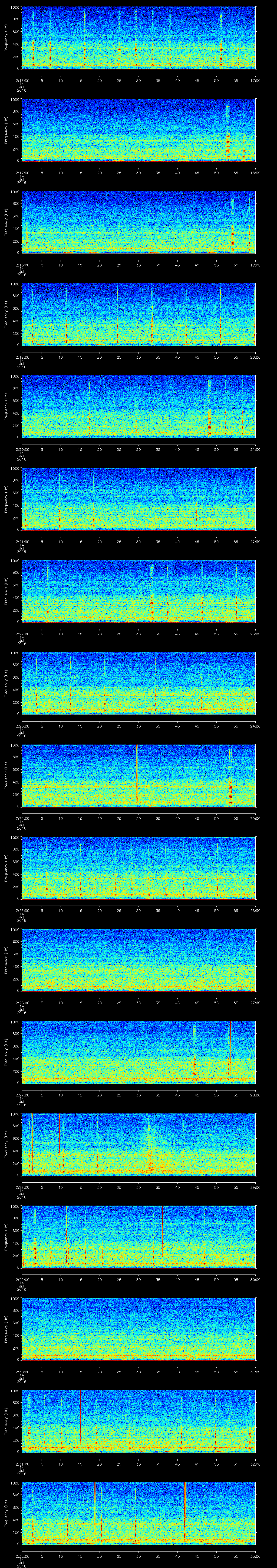Click the '2:26:00' start time label
Screen dimensions: 277x1568
(x=22, y=1003)
